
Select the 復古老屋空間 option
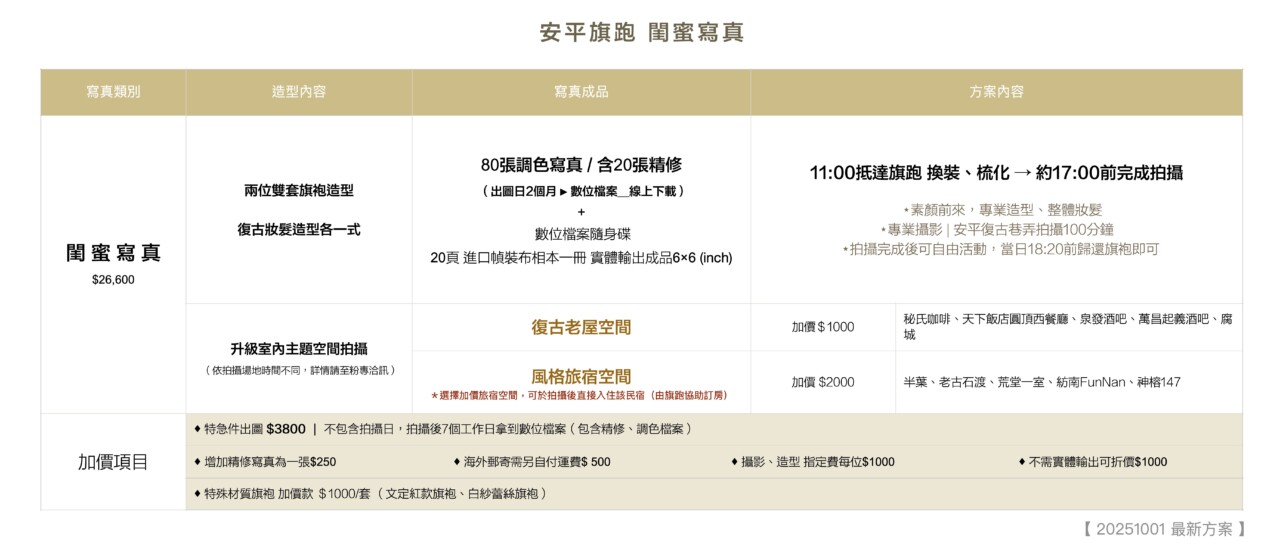581,327
